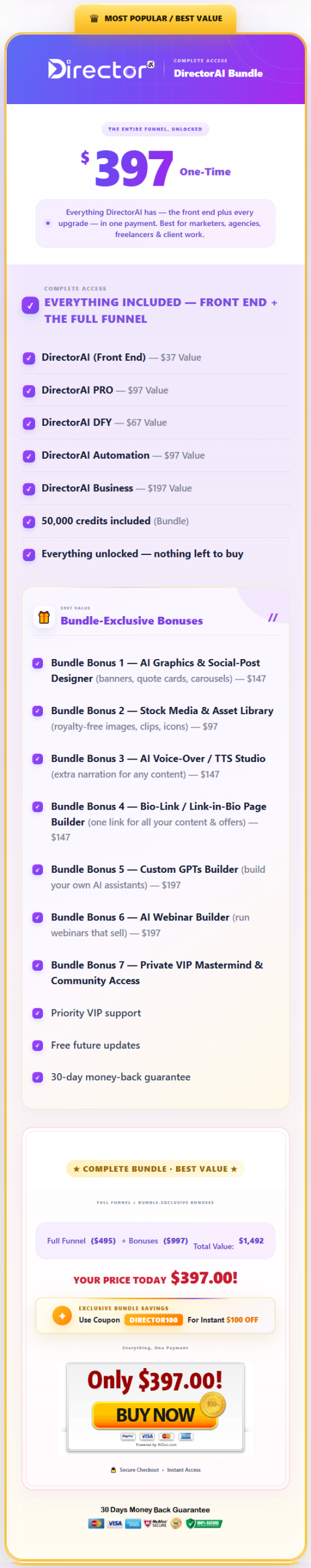Click the Complete Bundle Best Value pill

point(155,1169)
